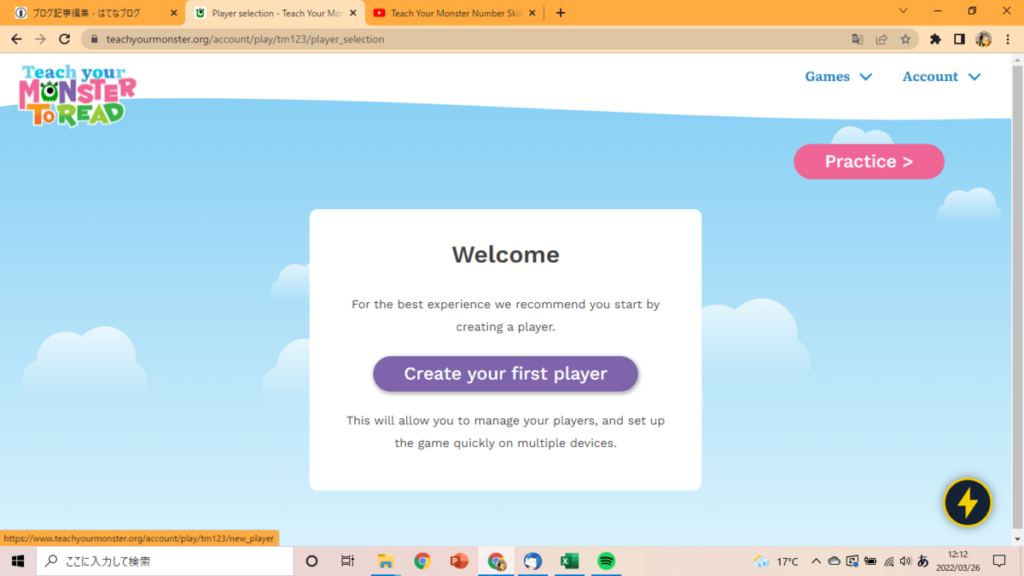This screenshot has height=576, width=1024.
Task: Toggle the Chrome side panel
Action: click(959, 39)
